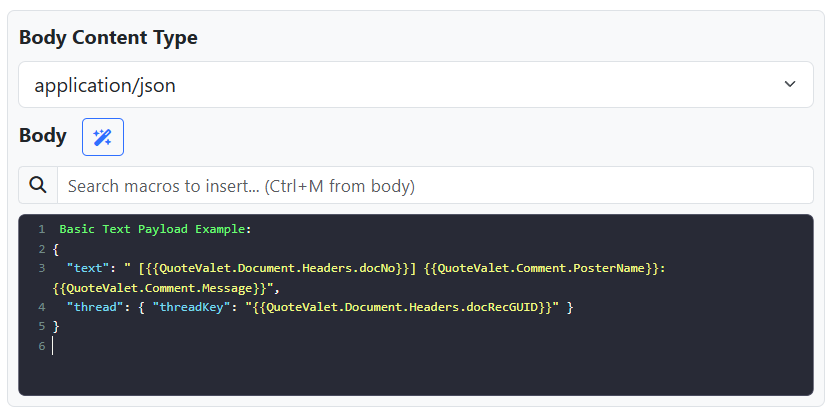Click the "threadKey" property name

point(185,307)
